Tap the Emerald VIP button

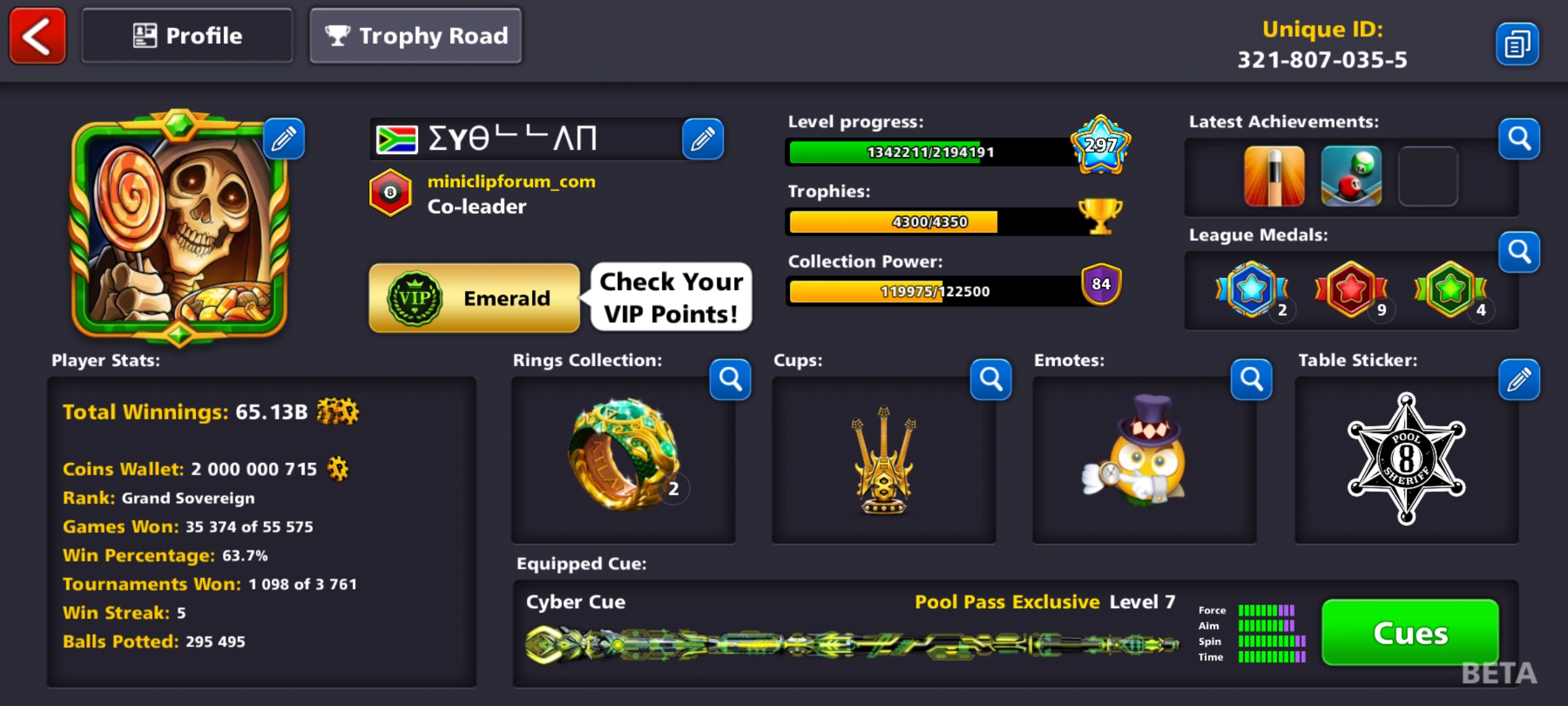[x=474, y=298]
